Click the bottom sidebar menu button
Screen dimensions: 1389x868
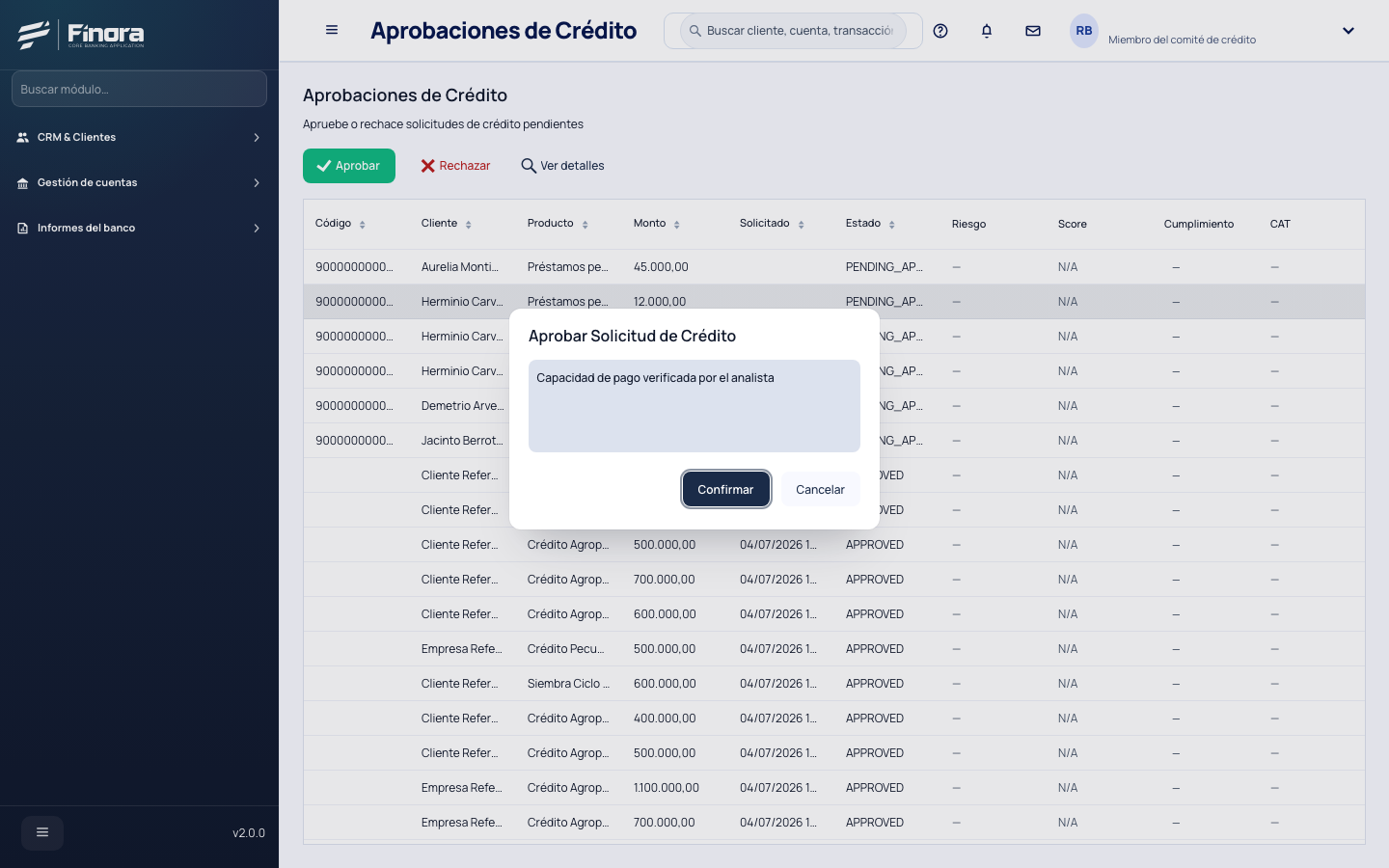click(x=42, y=832)
